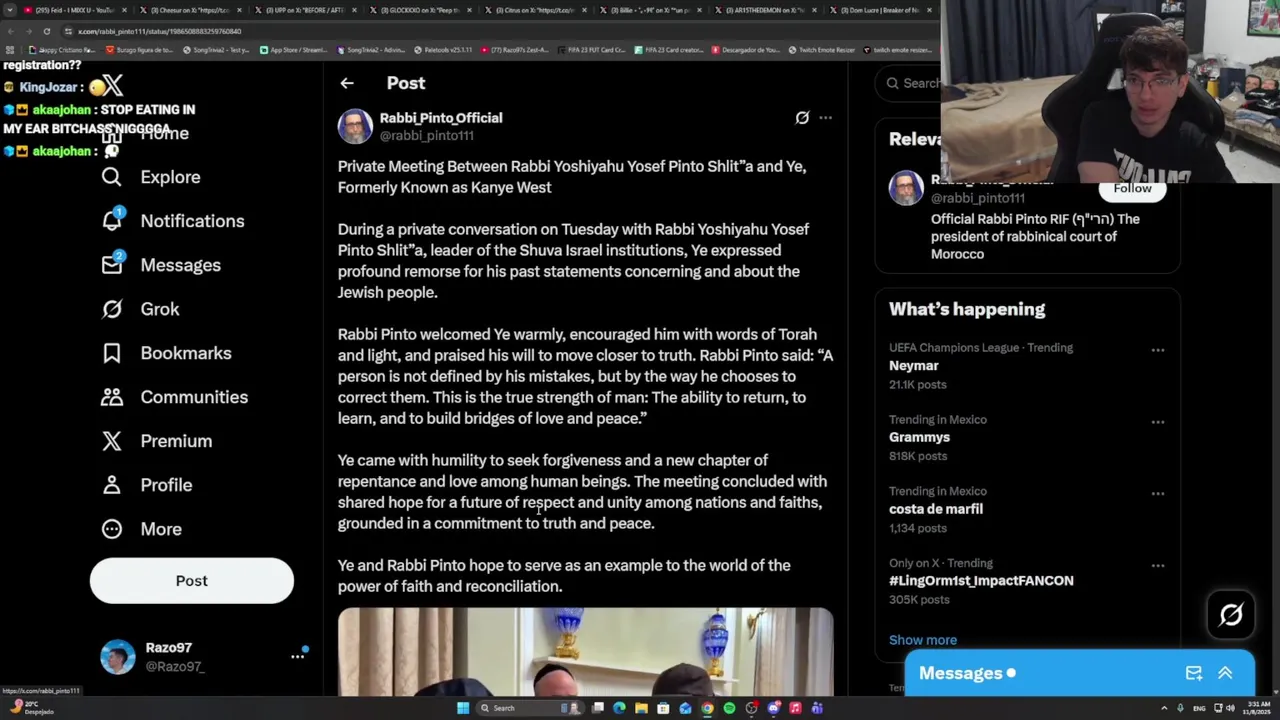Screen dimensions: 1280x720
Task: Open options for costa de marfil trend
Action: click(1158, 494)
